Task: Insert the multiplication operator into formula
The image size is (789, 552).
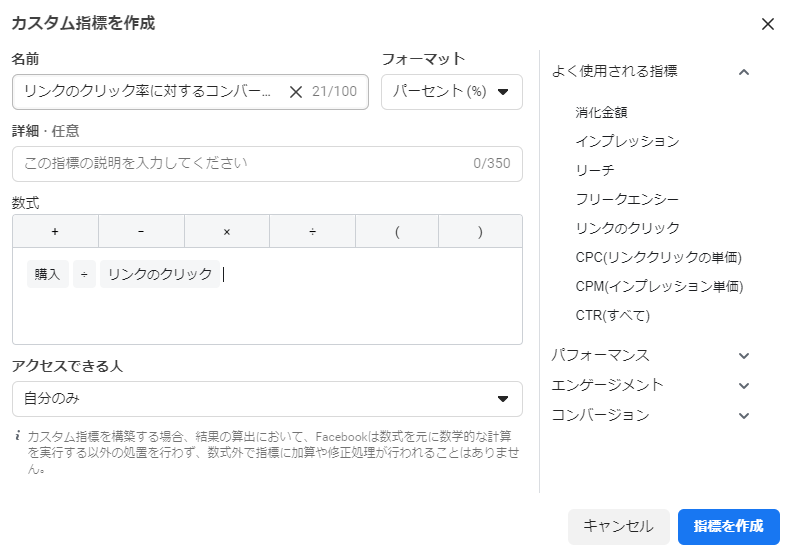Action: click(x=227, y=231)
